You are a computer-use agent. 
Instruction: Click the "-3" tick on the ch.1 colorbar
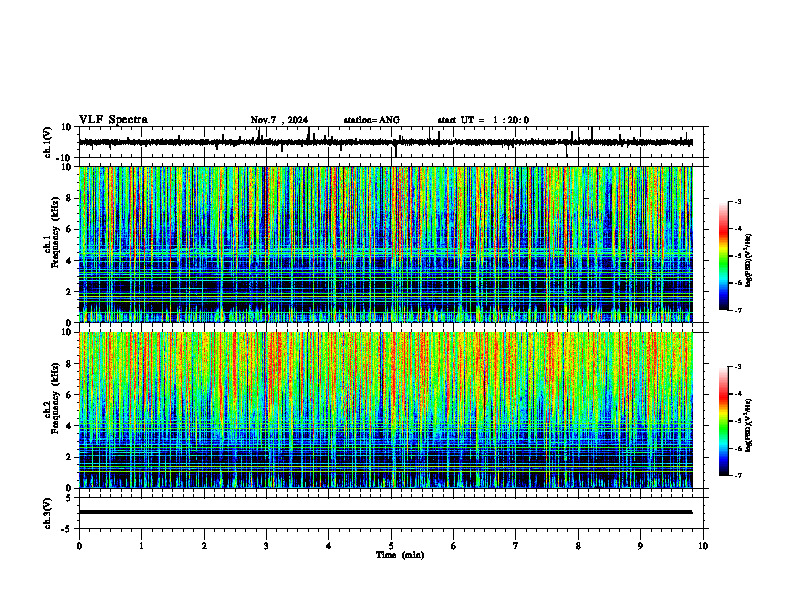click(737, 201)
